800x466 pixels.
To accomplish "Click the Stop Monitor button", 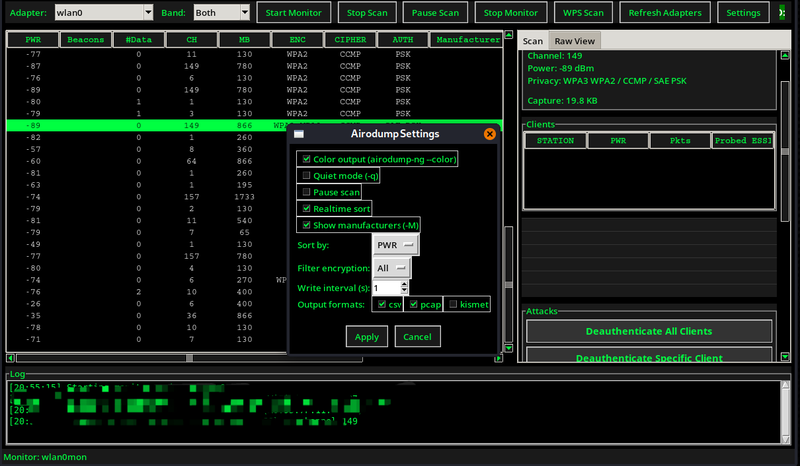I will (x=511, y=13).
